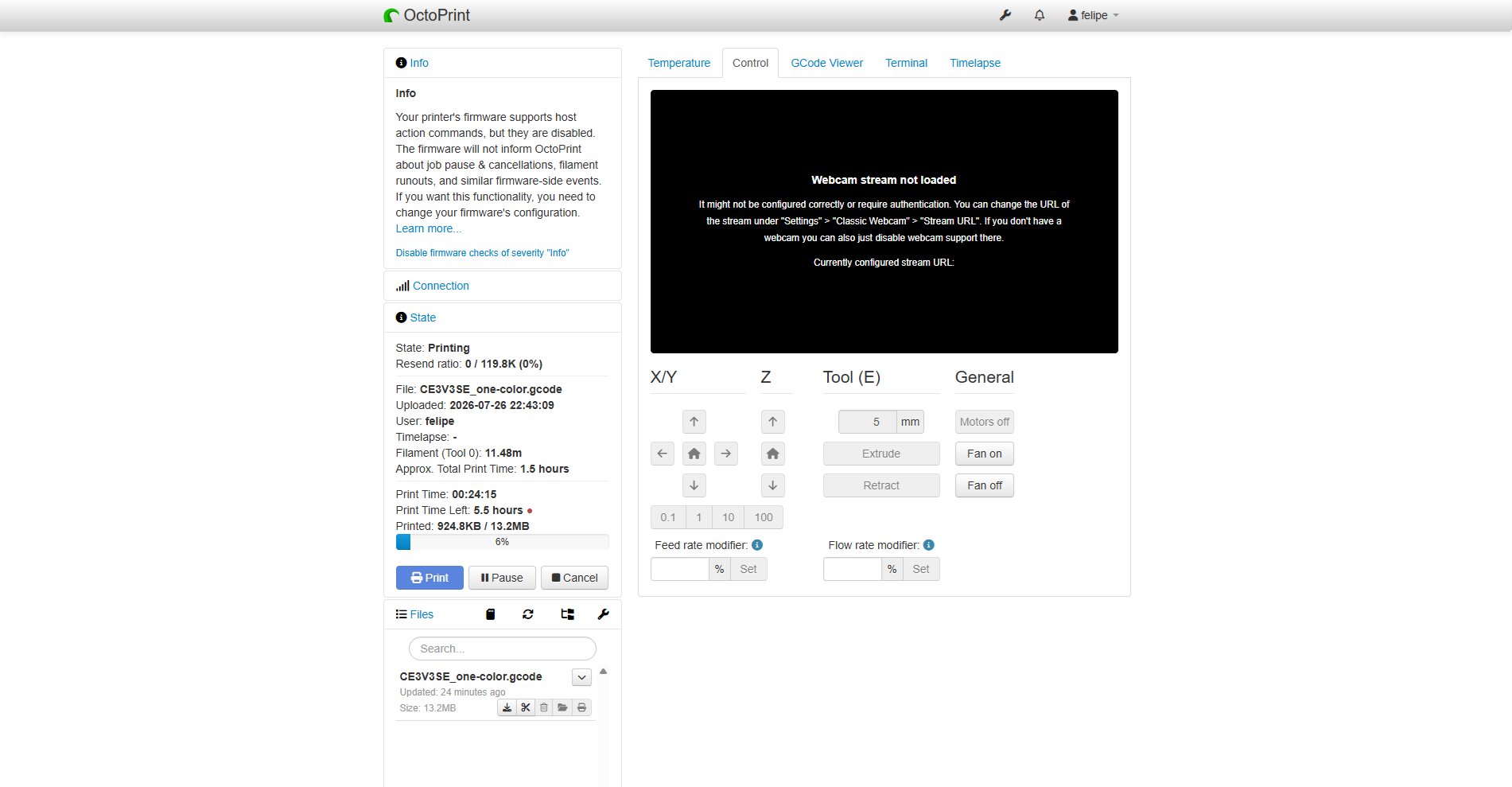Cancel the current print job
1512x787 pixels.
pyautogui.click(x=574, y=578)
